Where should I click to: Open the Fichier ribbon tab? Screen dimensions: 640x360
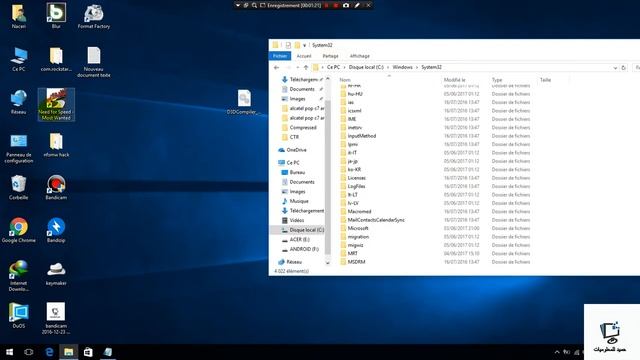coord(280,56)
